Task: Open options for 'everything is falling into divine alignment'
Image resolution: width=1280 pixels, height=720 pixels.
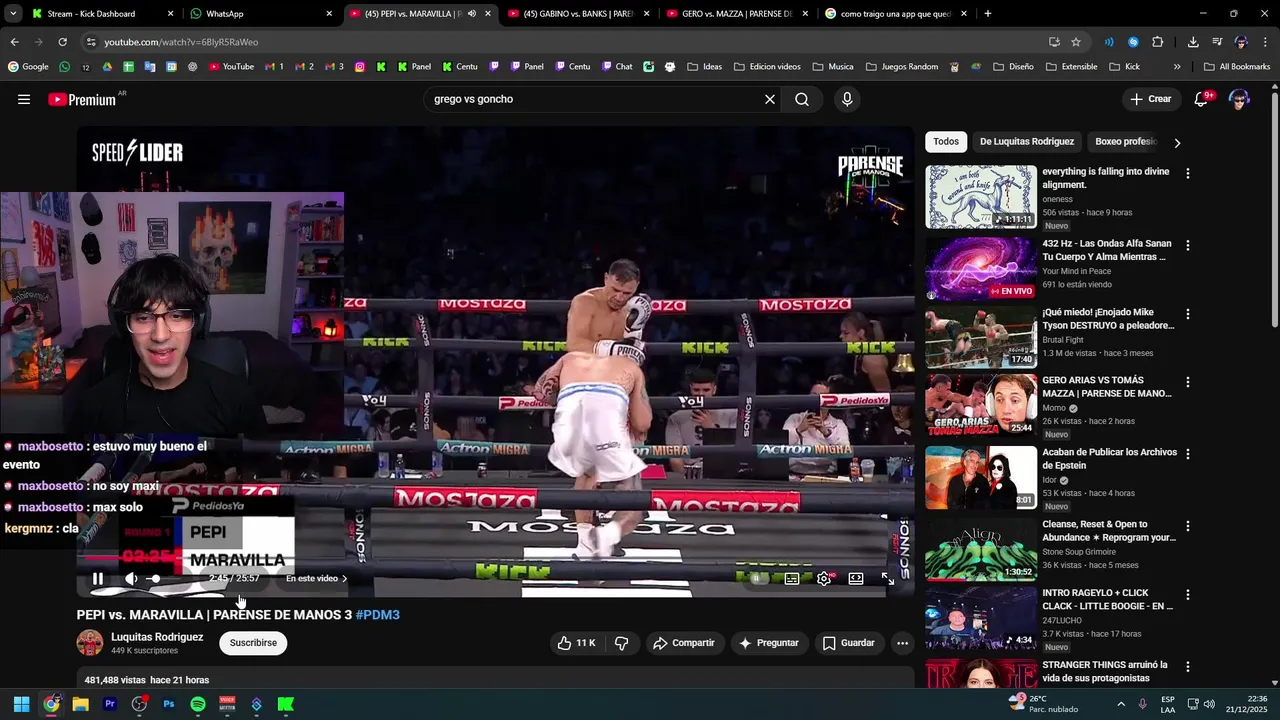Action: [1188, 173]
